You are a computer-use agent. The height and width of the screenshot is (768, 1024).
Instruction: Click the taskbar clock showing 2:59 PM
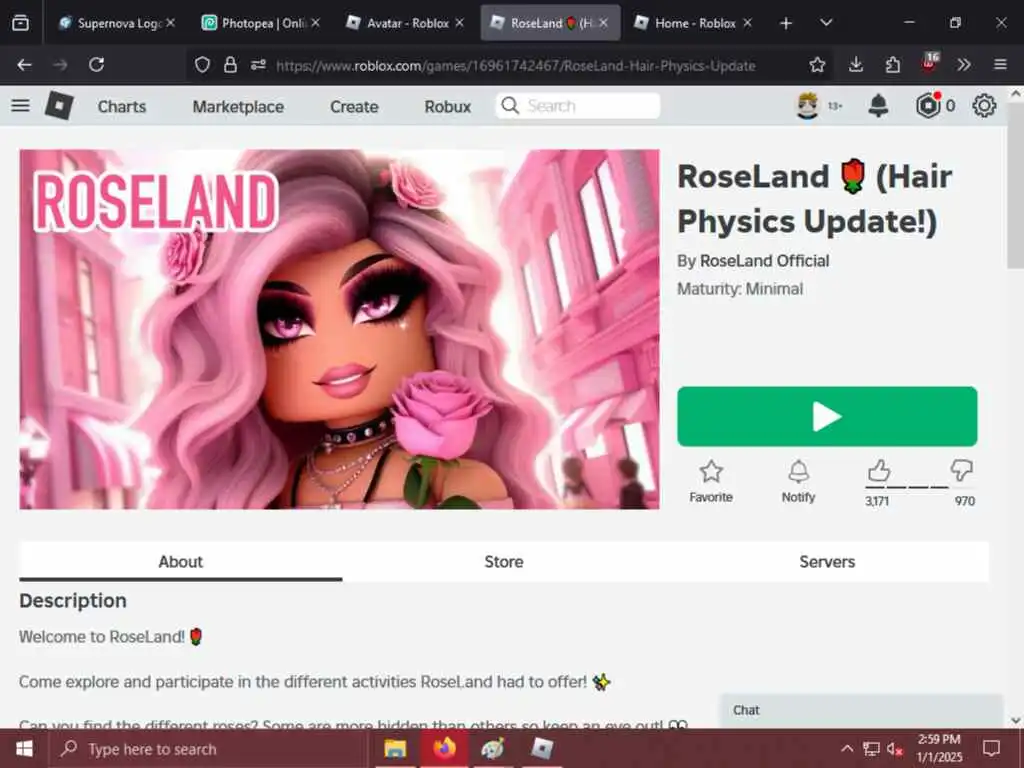point(940,748)
